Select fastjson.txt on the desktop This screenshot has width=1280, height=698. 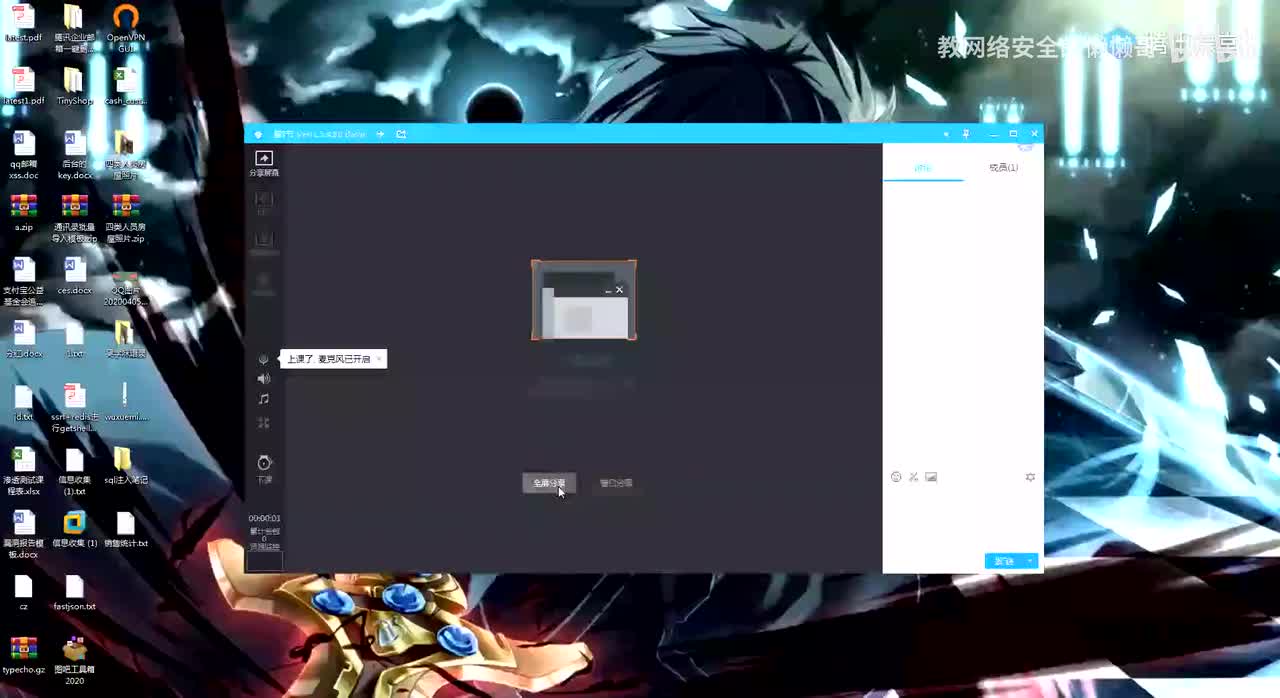tap(74, 592)
